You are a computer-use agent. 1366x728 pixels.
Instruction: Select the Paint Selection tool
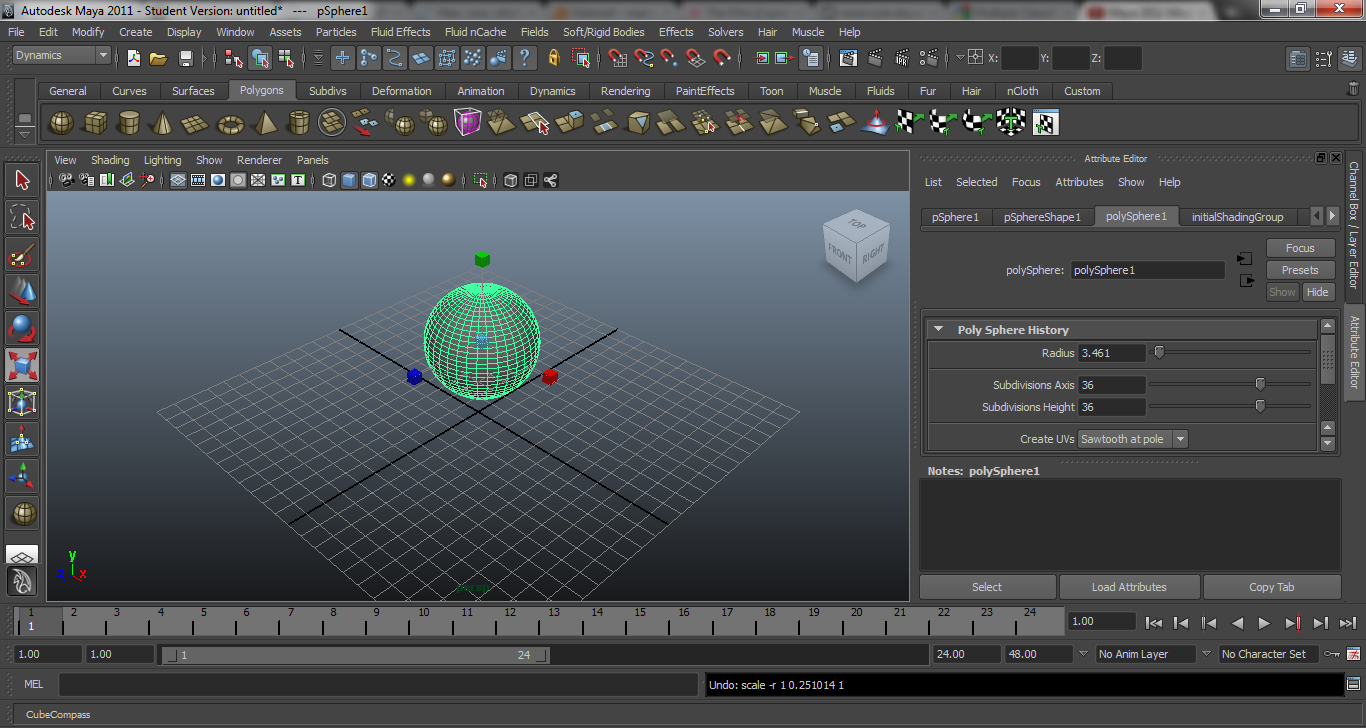coord(23,255)
